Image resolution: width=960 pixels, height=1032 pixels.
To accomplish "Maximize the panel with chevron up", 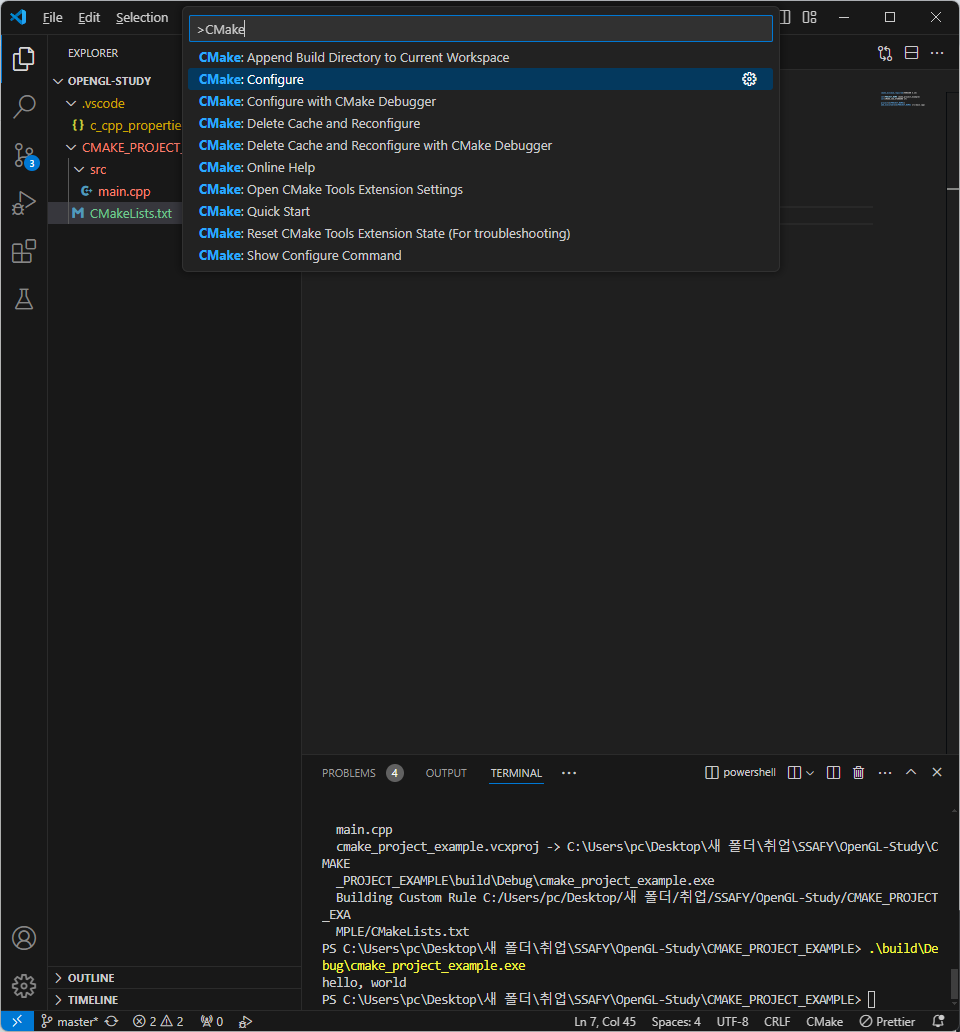I will coord(911,773).
